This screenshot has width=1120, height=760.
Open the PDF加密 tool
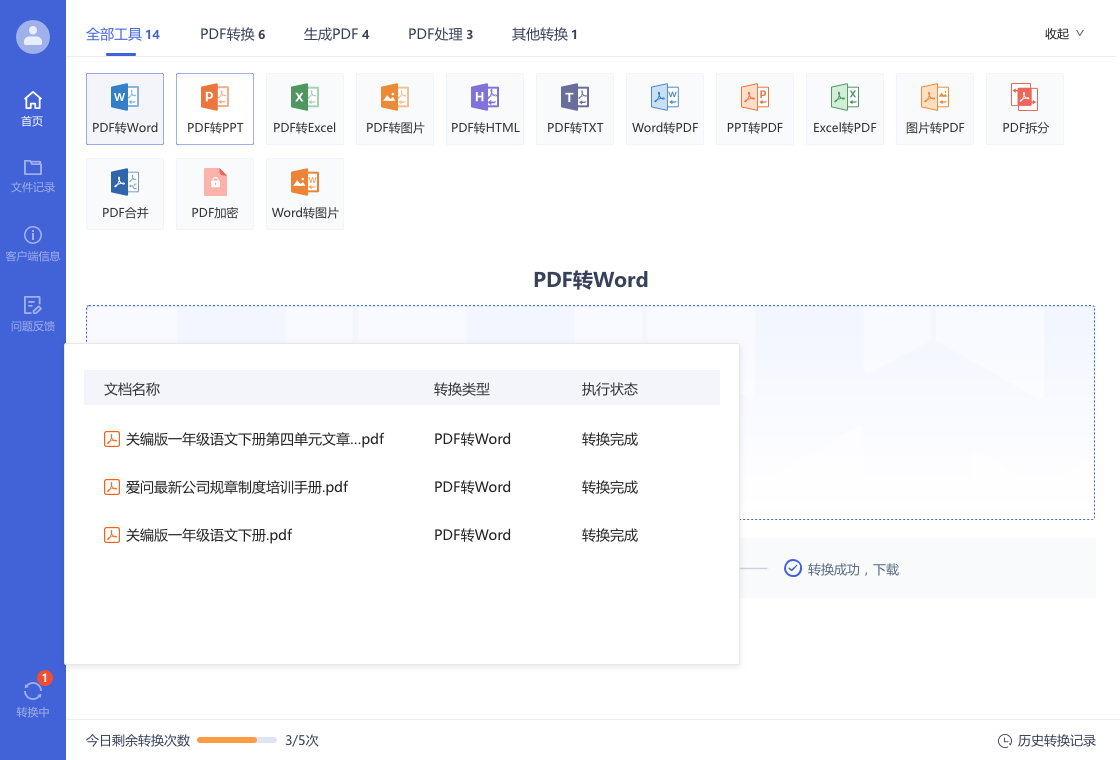tap(214, 193)
